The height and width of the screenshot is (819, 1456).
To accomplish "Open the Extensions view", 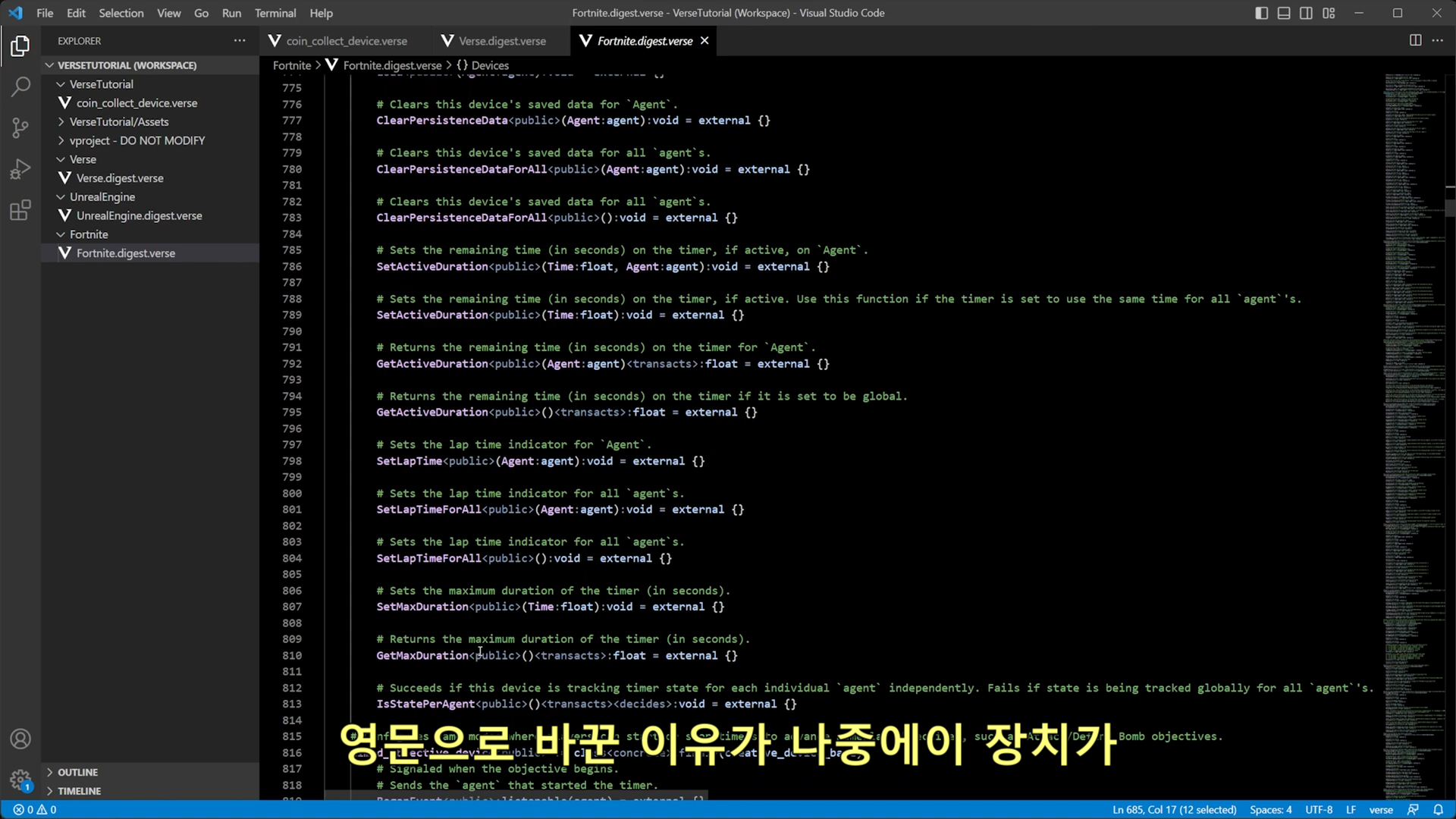I will (20, 210).
